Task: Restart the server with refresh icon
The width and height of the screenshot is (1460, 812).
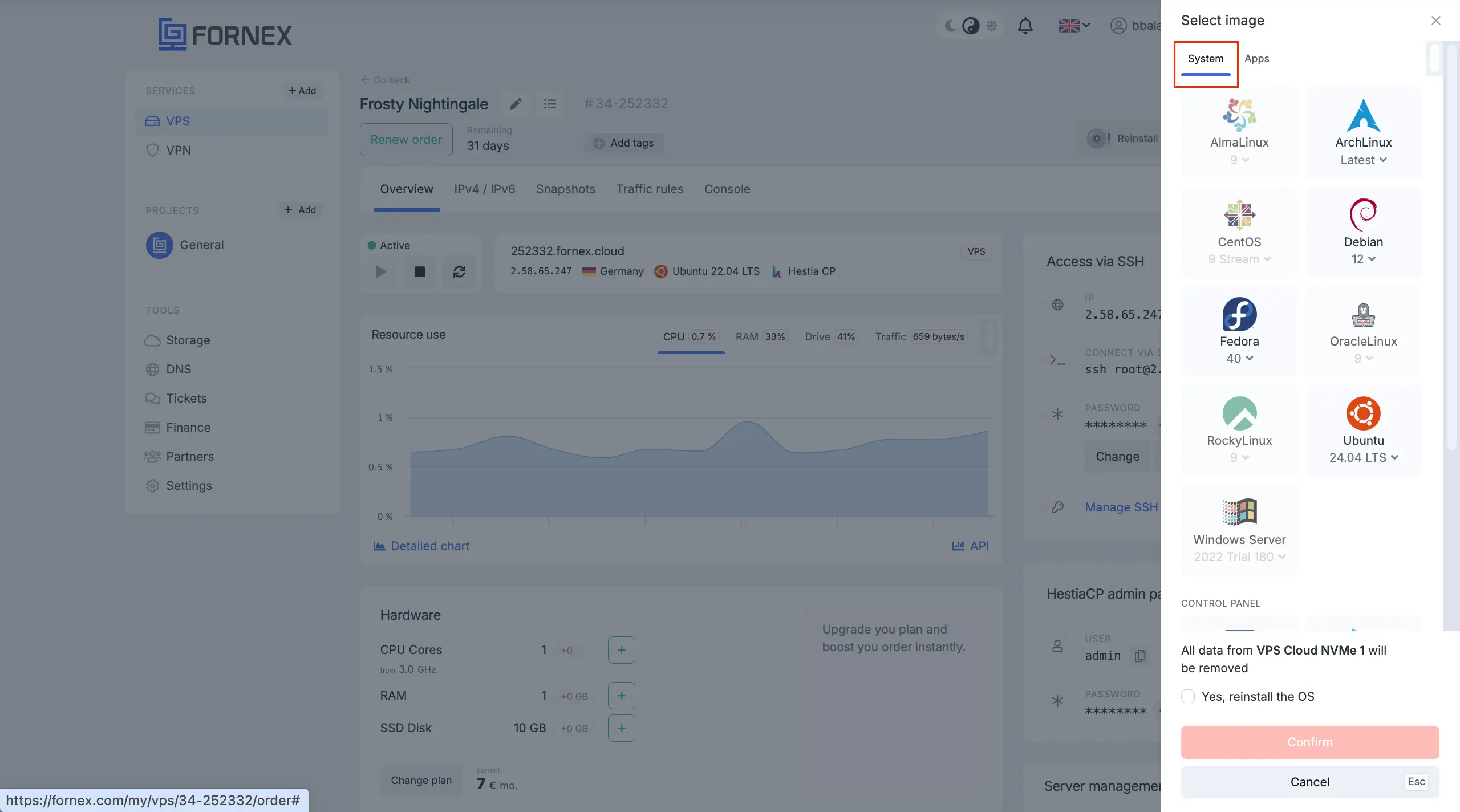Action: [459, 271]
